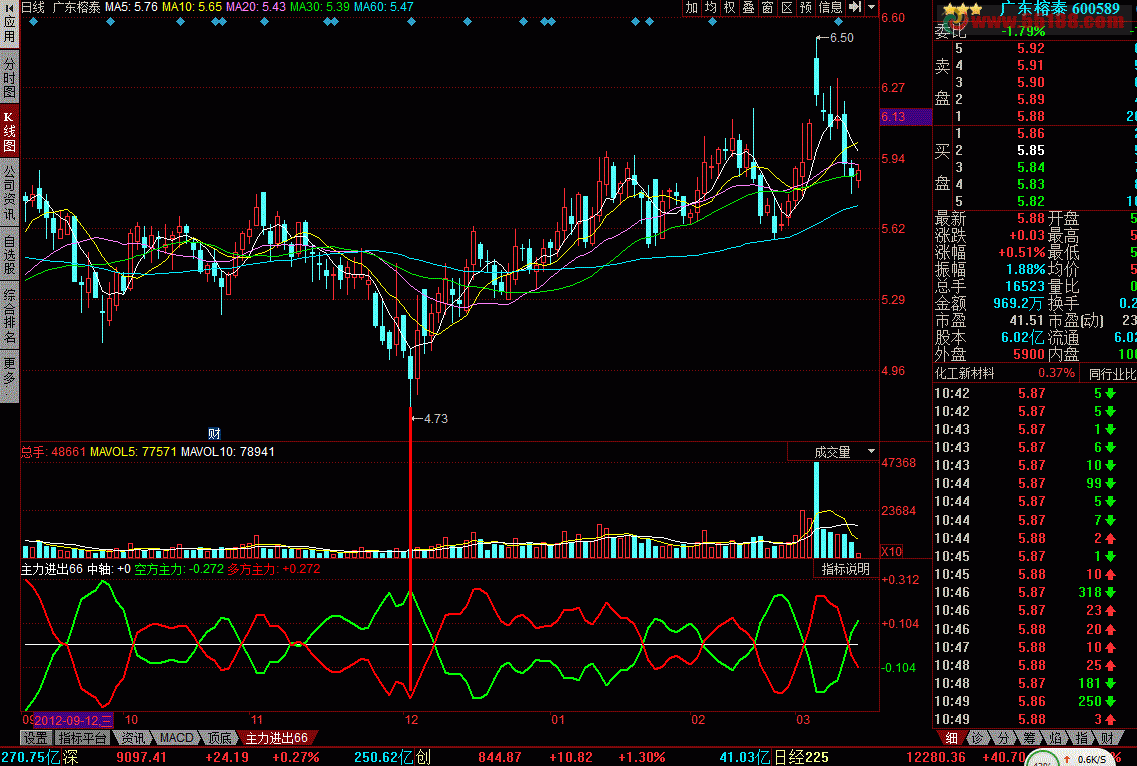Viewport: 1137px width, 766px height.
Task: Click the 同行业比 link
Action: [x=1112, y=374]
